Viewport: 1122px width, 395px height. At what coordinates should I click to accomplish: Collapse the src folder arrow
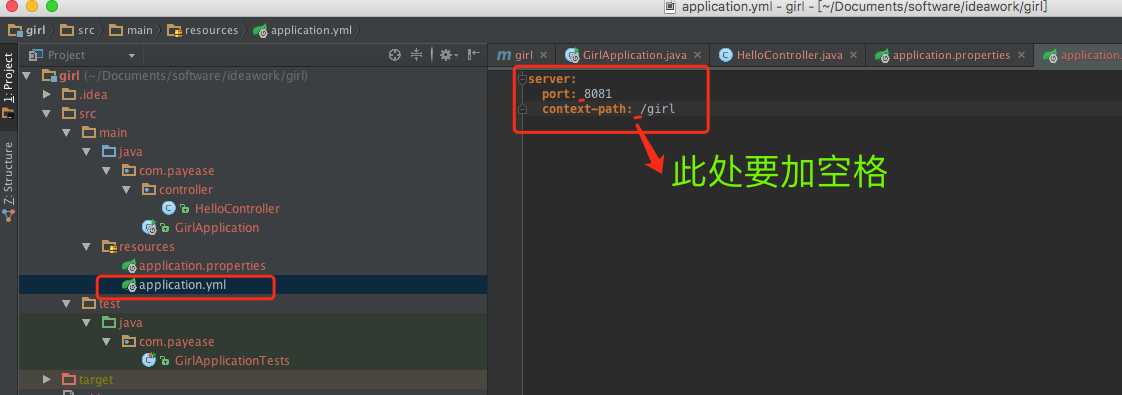[x=47, y=114]
